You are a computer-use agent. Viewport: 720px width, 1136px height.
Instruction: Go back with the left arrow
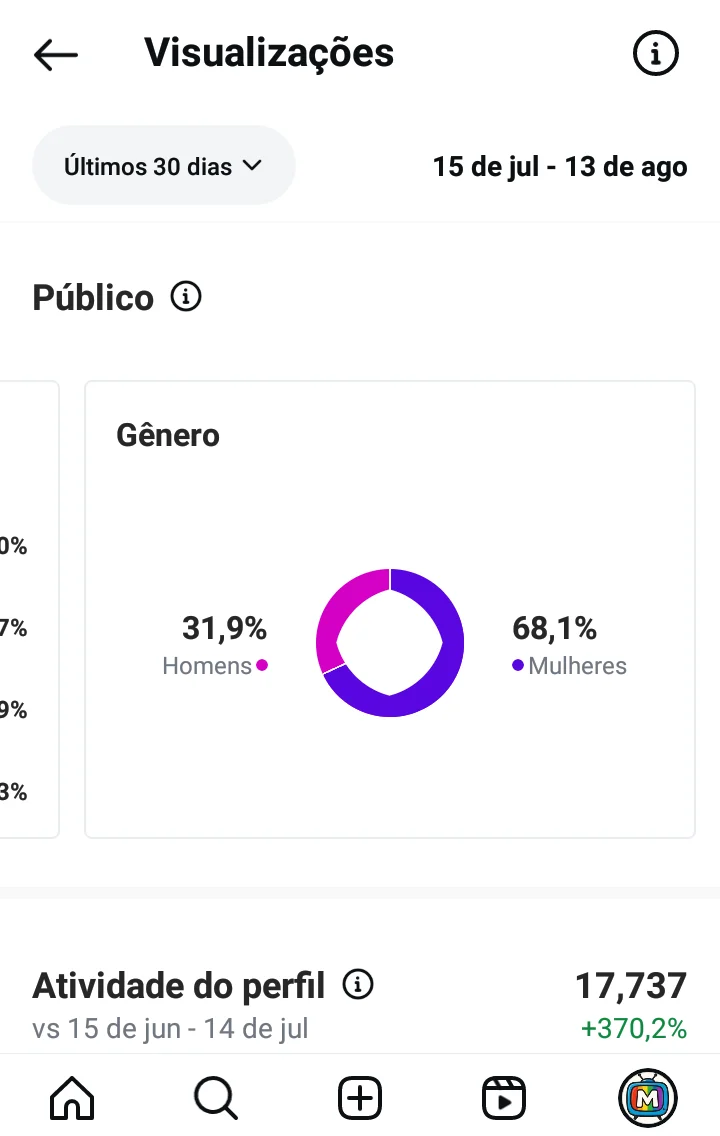[x=56, y=54]
